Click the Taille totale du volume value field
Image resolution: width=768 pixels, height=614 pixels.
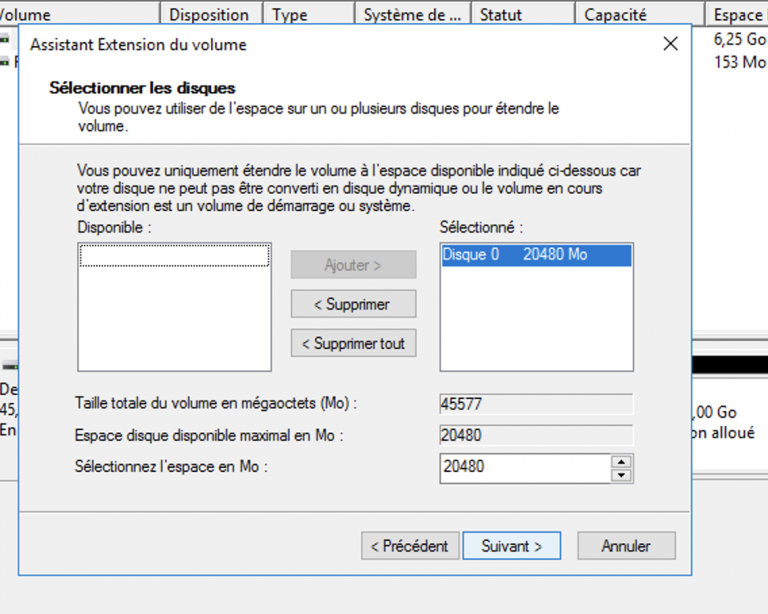pyautogui.click(x=536, y=404)
